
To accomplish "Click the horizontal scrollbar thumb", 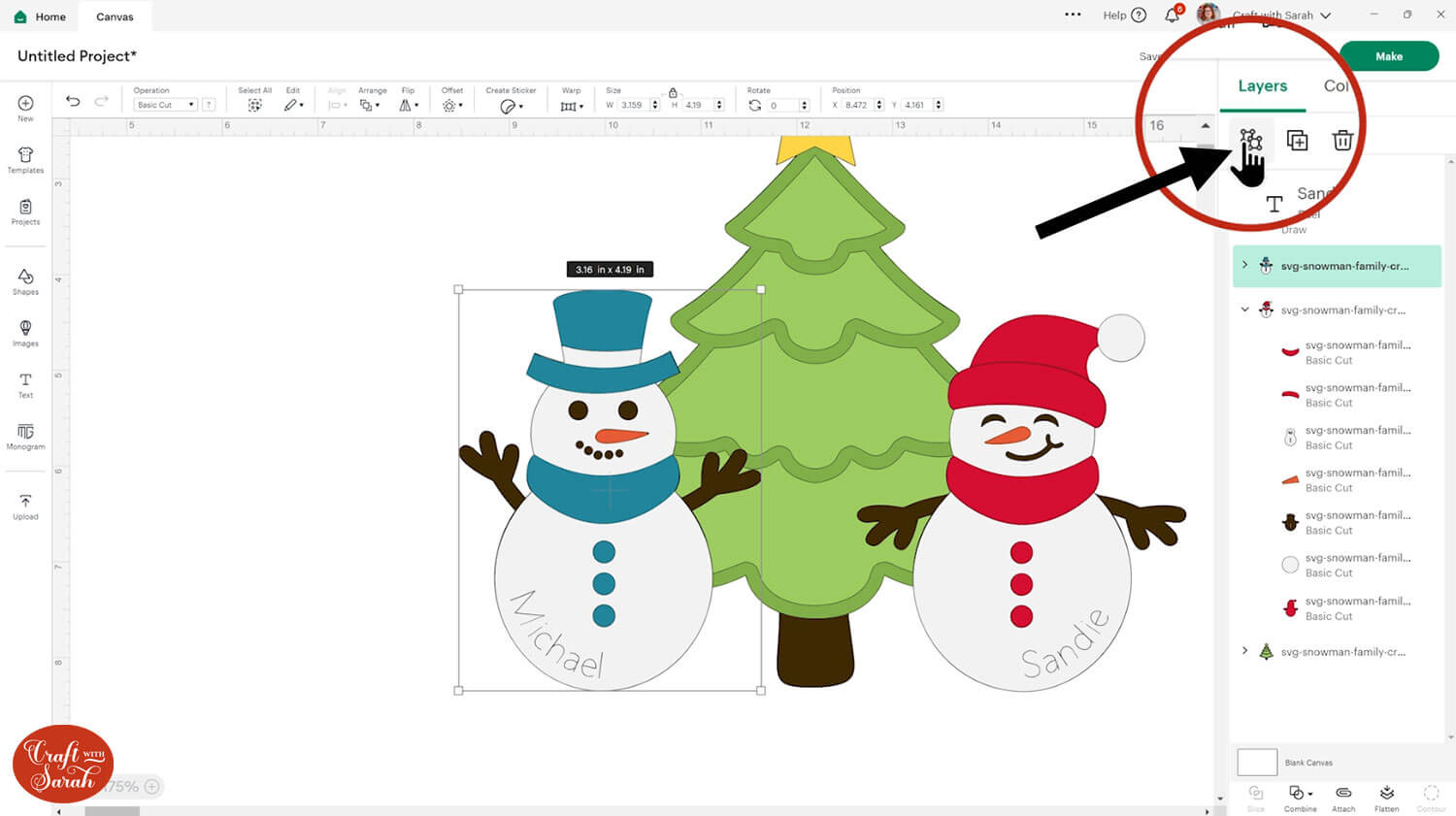I will pyautogui.click(x=113, y=811).
